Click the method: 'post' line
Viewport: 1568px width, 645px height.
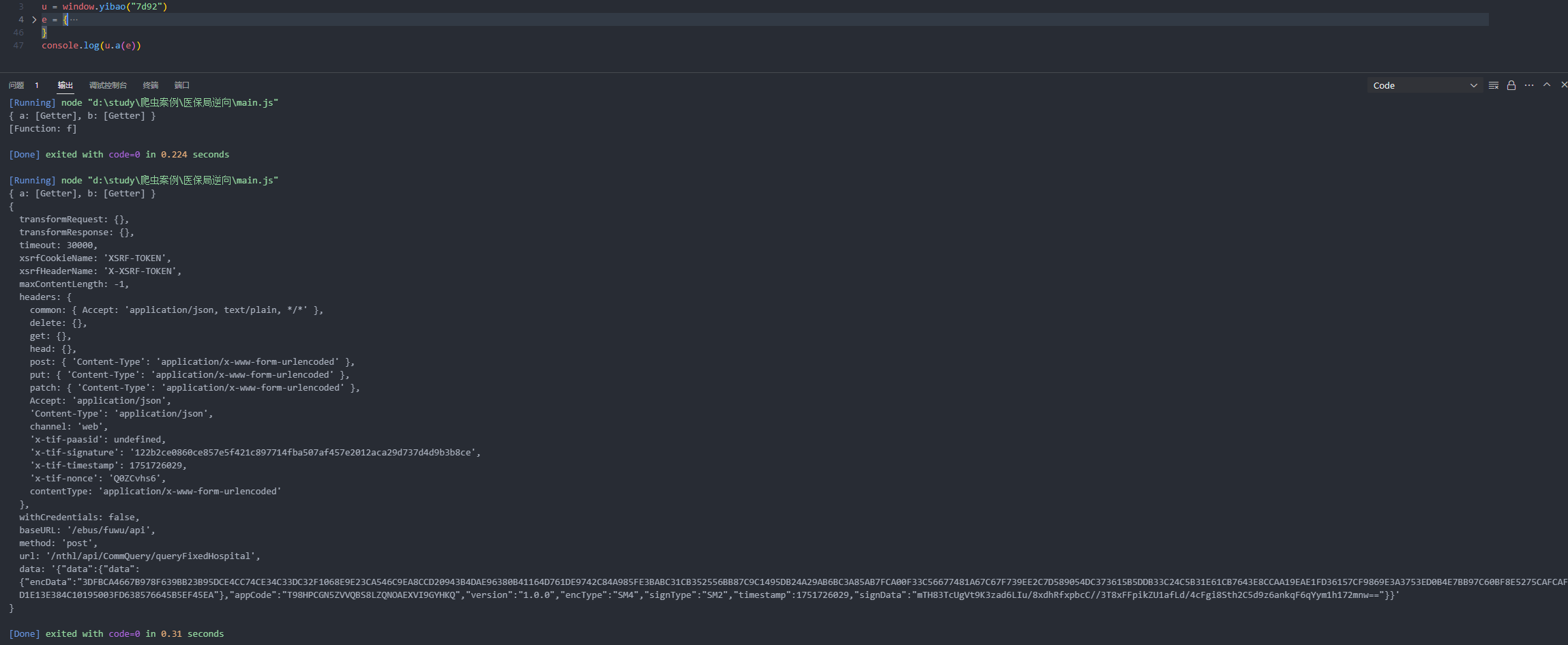(59, 543)
